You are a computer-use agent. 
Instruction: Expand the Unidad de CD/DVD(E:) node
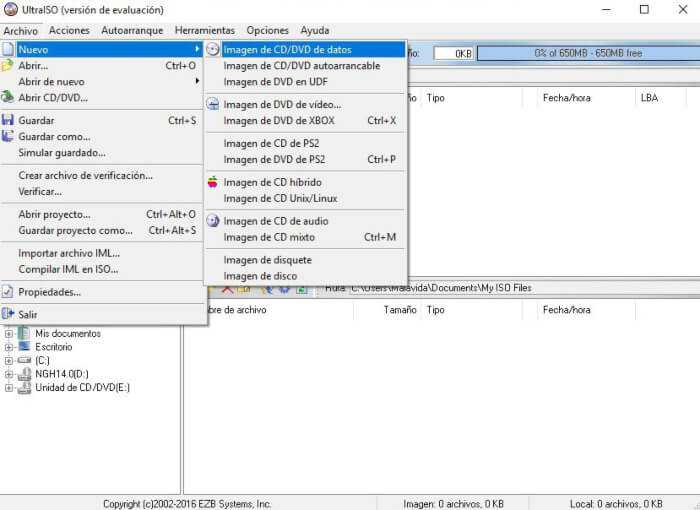pos(9,387)
